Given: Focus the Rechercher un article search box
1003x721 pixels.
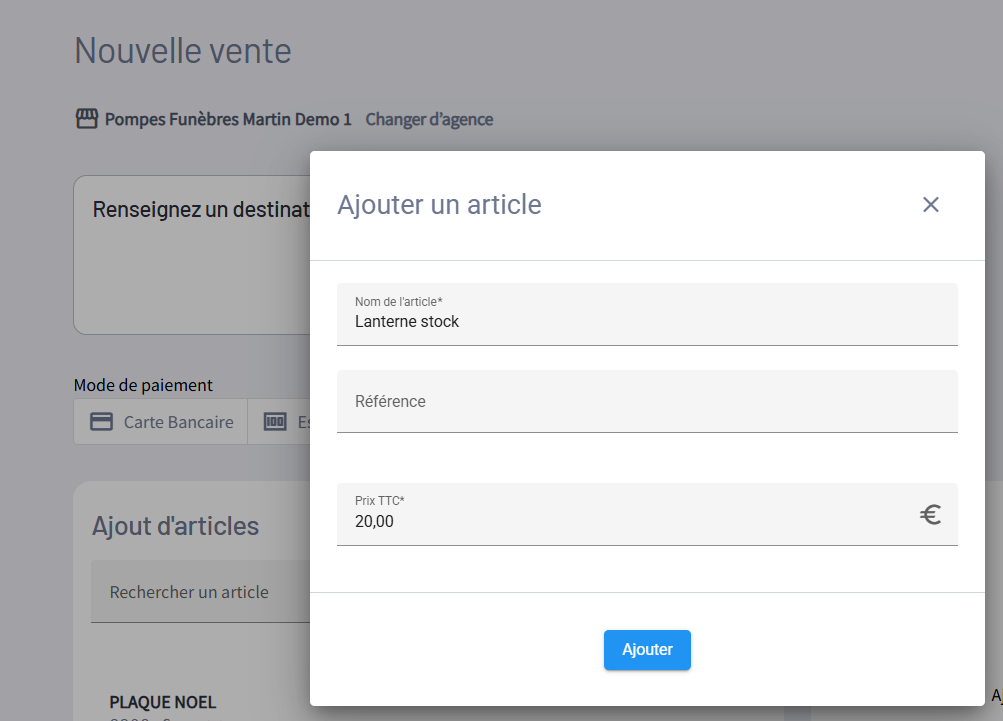Looking at the screenshot, I should [190, 592].
